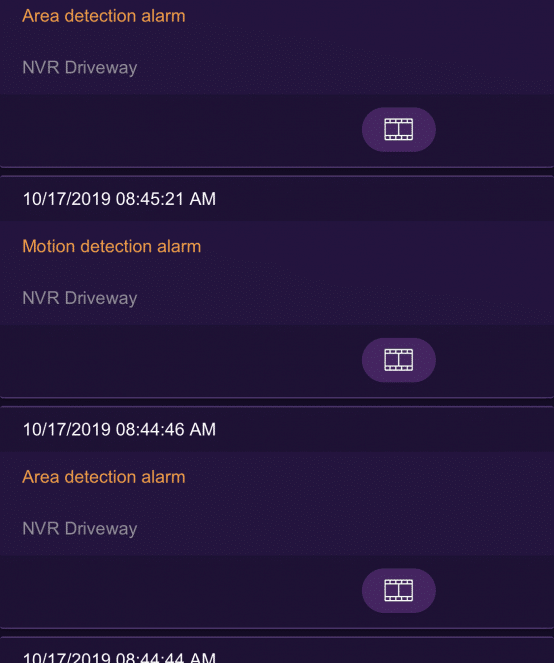Image resolution: width=554 pixels, height=663 pixels.
Task: Tap dark action strip below Motion detection NVR Driveway
Action: 277,361
